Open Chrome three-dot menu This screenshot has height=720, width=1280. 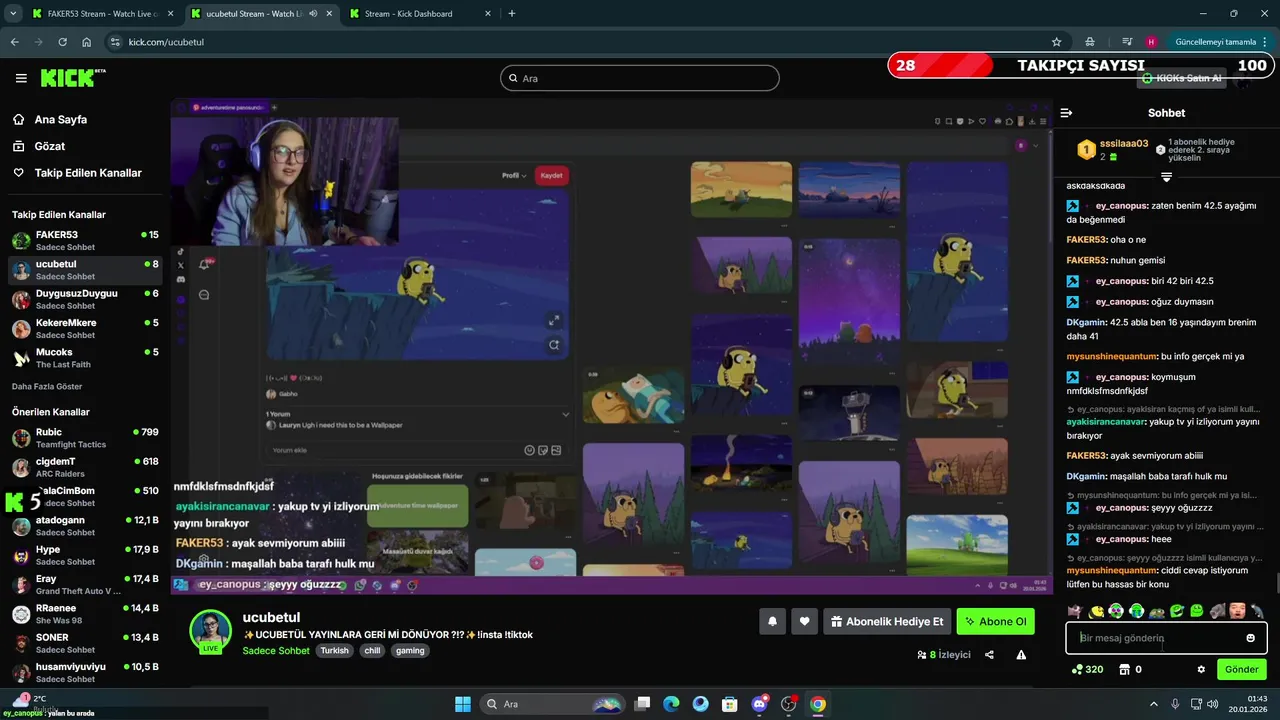click(x=1267, y=42)
